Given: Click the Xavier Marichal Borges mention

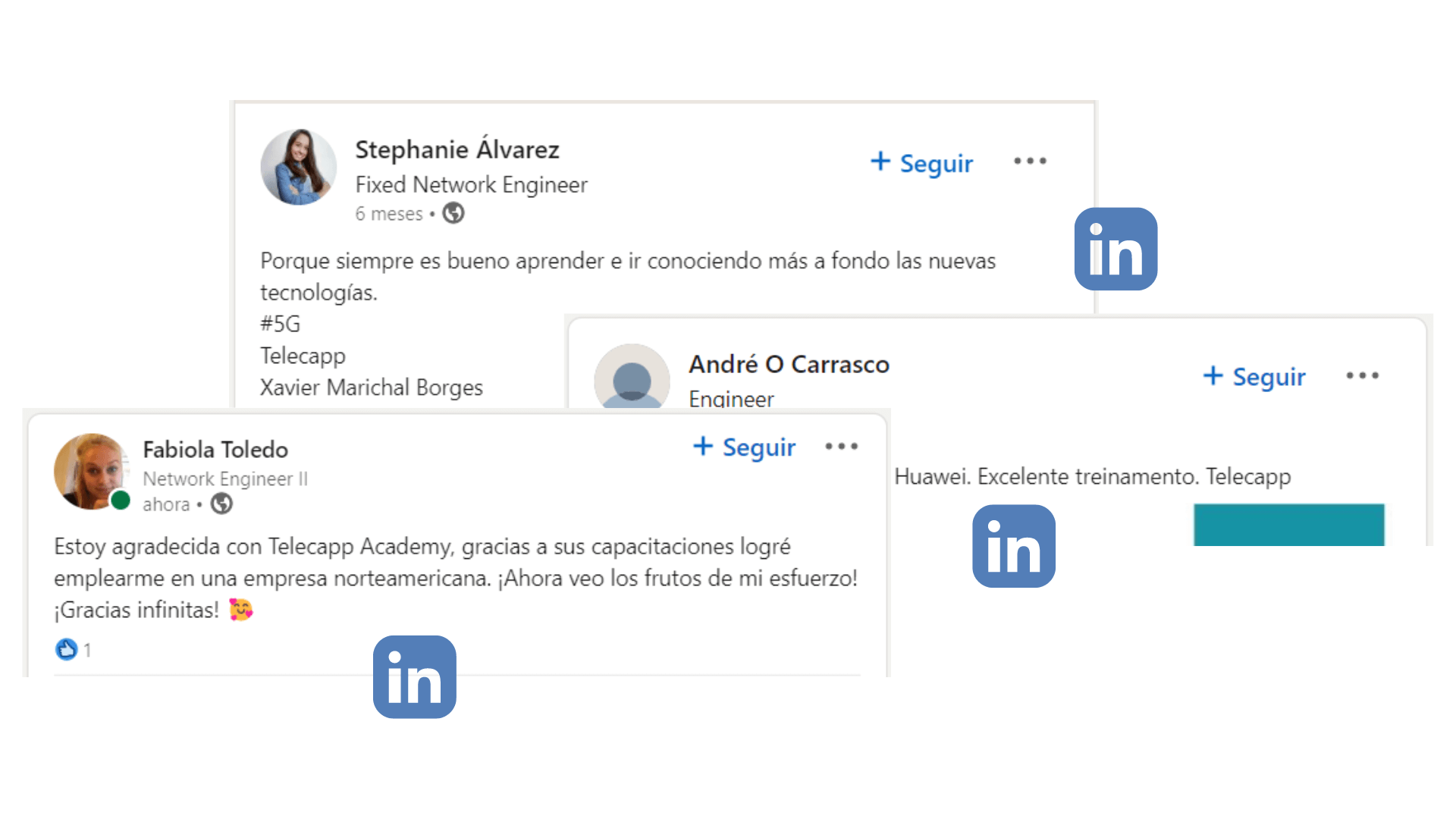Looking at the screenshot, I should tap(372, 388).
